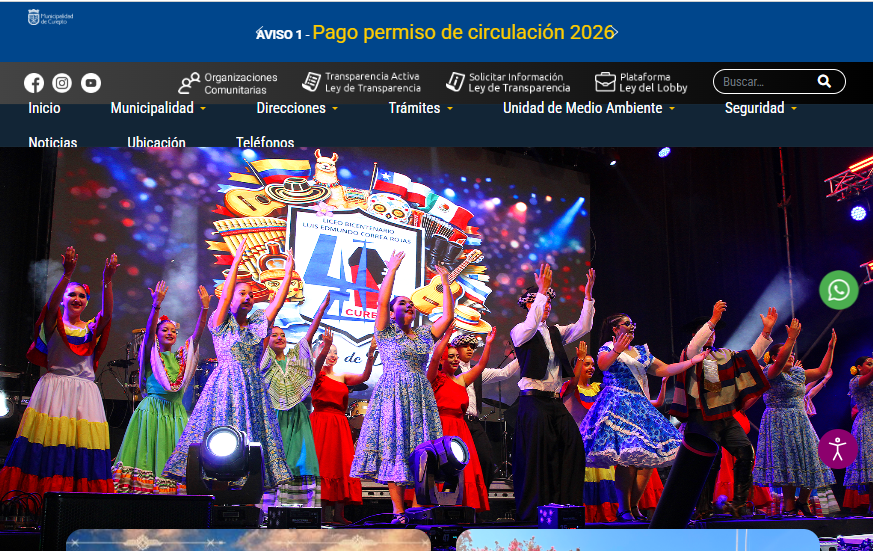Click the Organizaciones Comunitarias people icon
The height and width of the screenshot is (551, 873).
[x=189, y=83]
